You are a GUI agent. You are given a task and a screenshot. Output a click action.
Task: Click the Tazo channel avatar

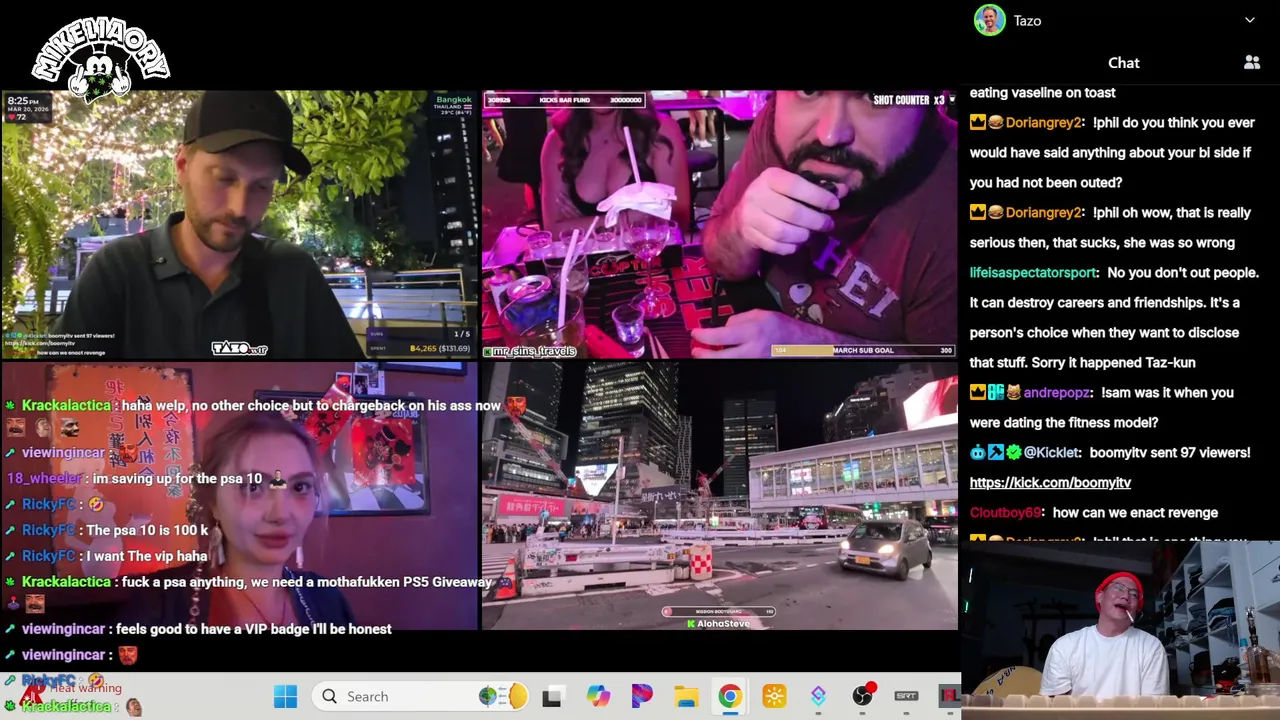[989, 20]
